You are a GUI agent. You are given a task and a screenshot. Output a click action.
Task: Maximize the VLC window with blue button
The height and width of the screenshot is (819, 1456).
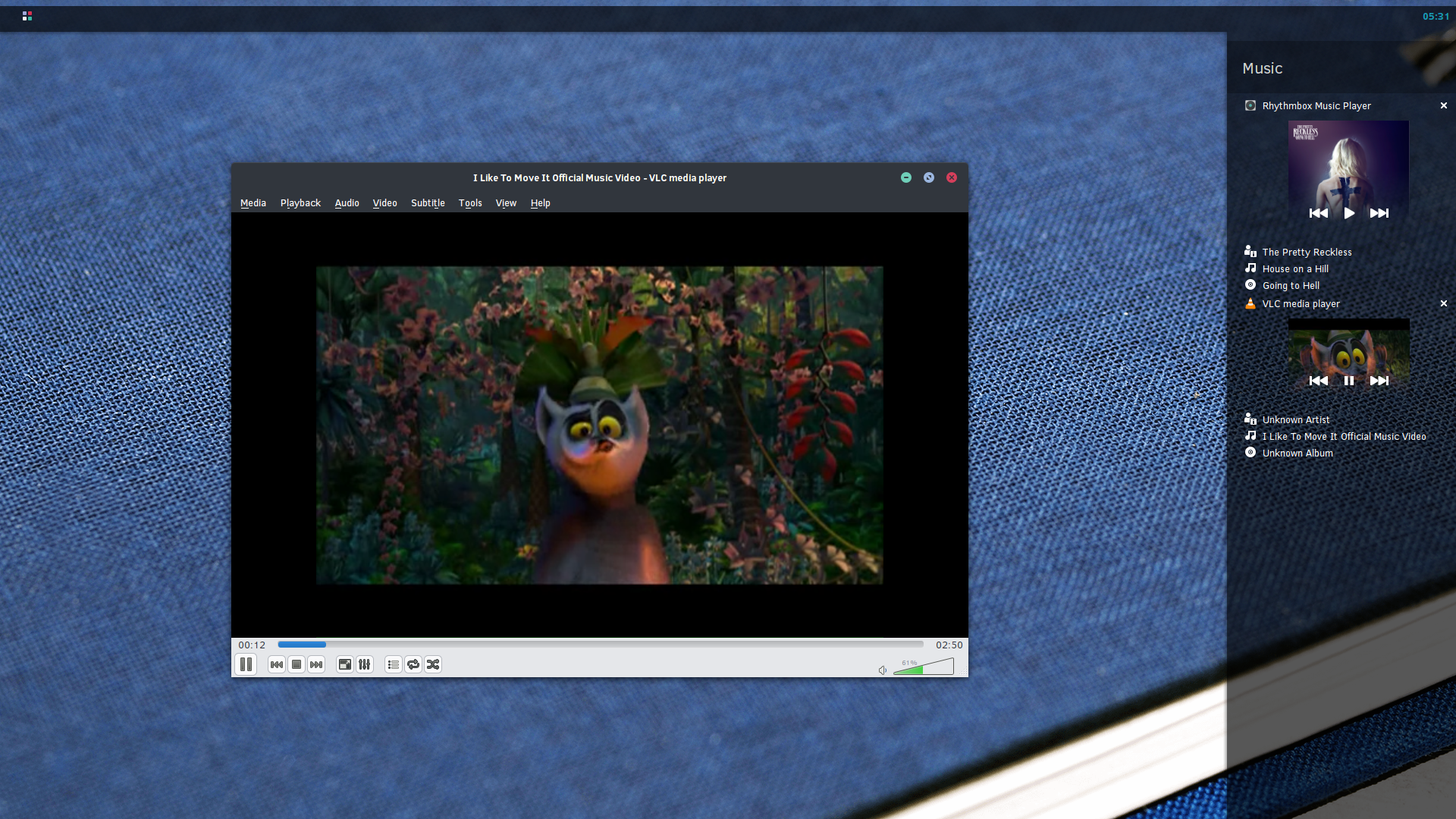tap(929, 177)
